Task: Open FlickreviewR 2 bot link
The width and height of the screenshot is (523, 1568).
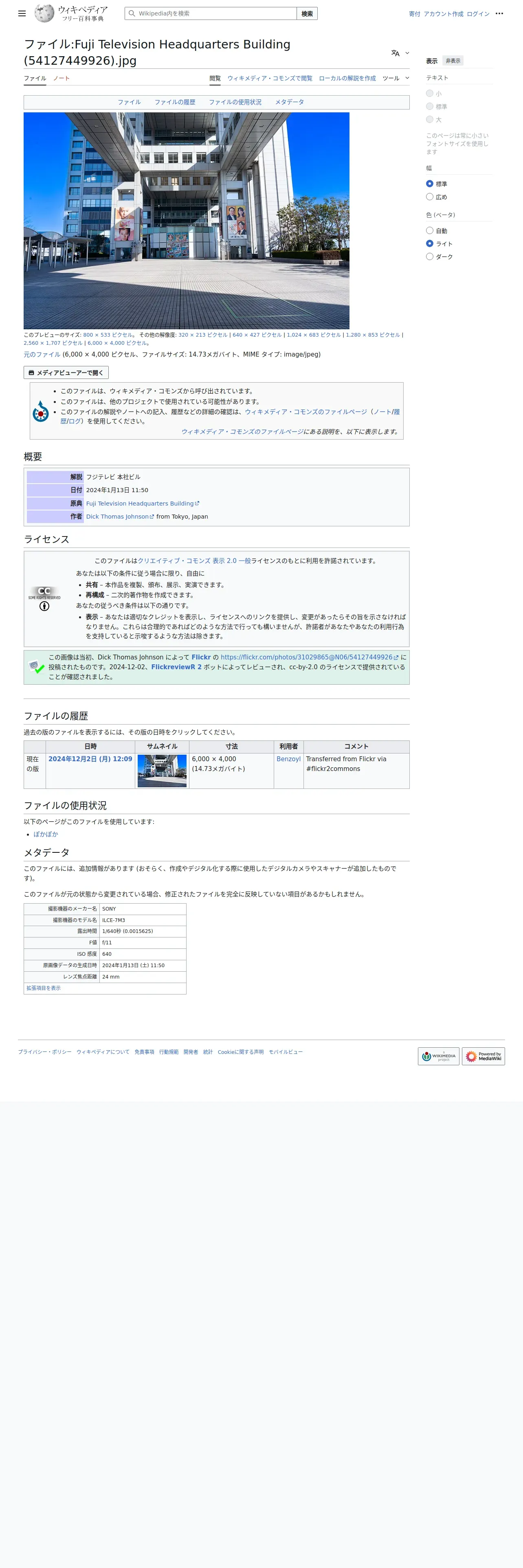Action: pos(176,667)
